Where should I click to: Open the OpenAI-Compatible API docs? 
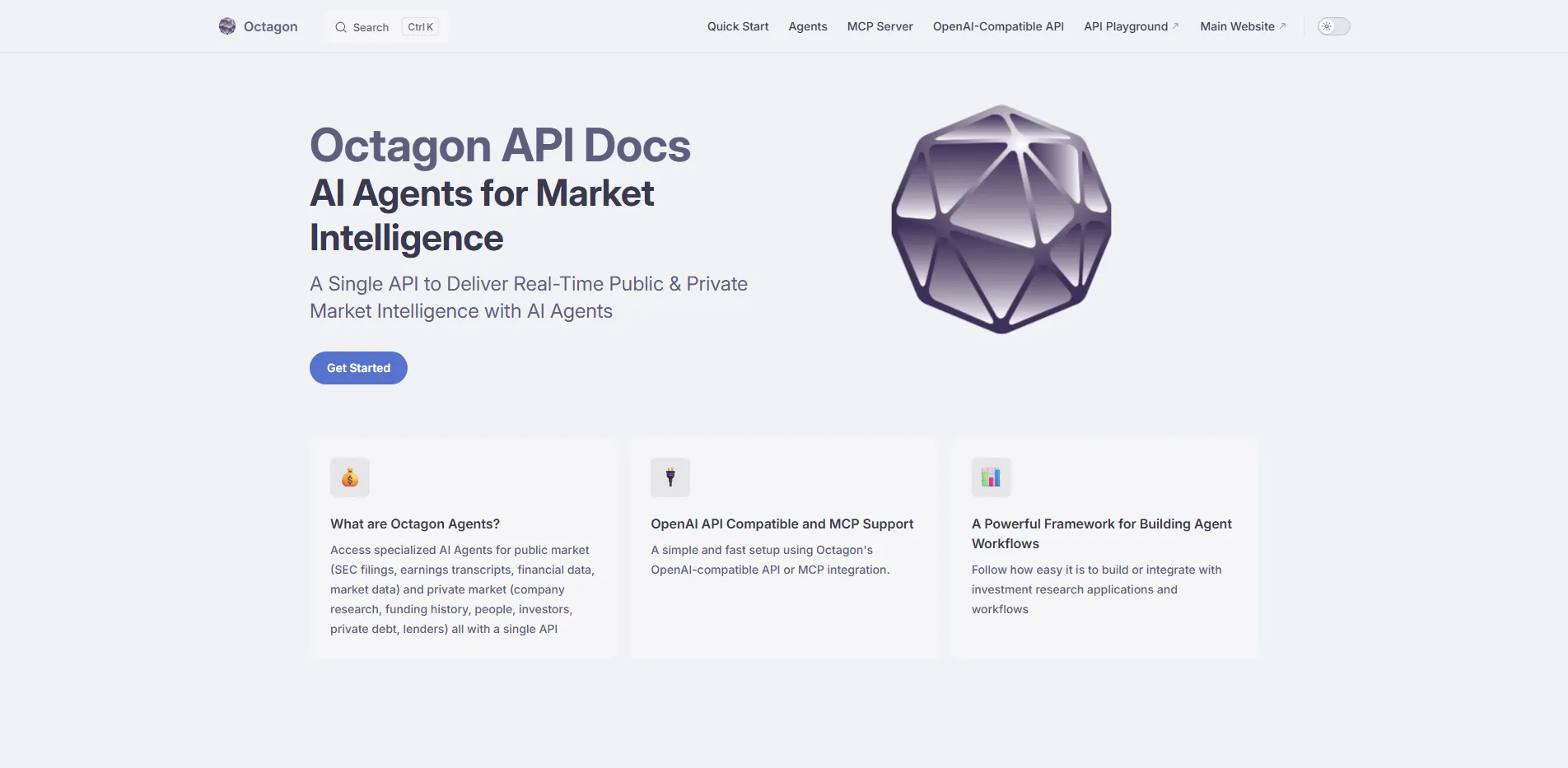tap(997, 26)
